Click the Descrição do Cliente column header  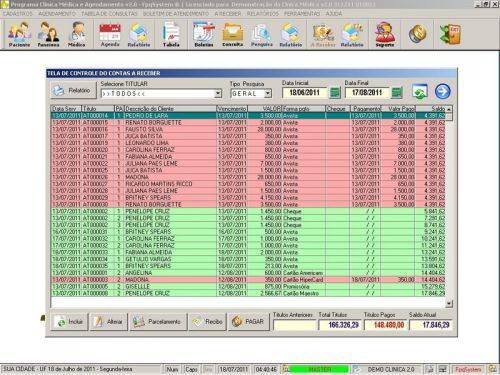pos(170,109)
